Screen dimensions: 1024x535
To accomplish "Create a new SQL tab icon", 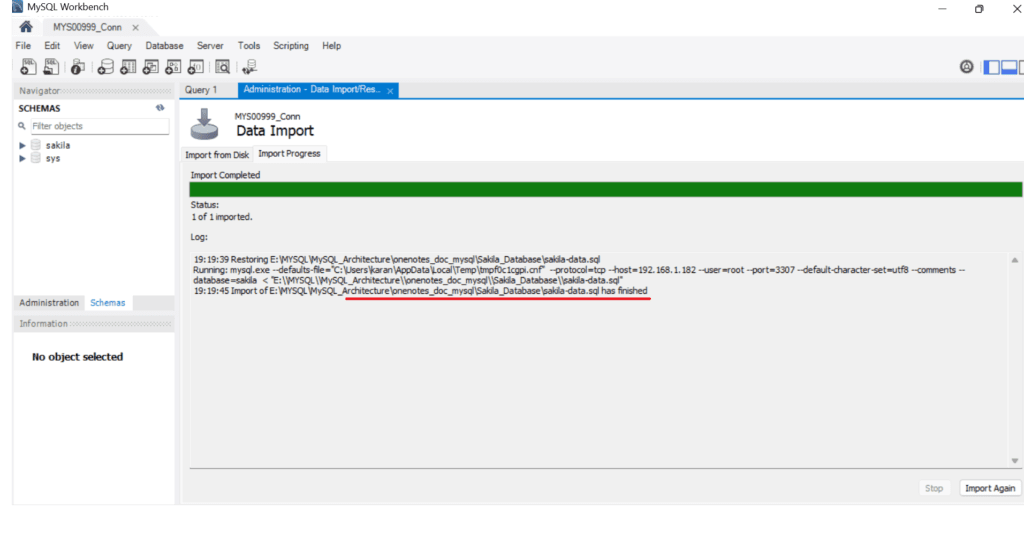I will [28, 67].
